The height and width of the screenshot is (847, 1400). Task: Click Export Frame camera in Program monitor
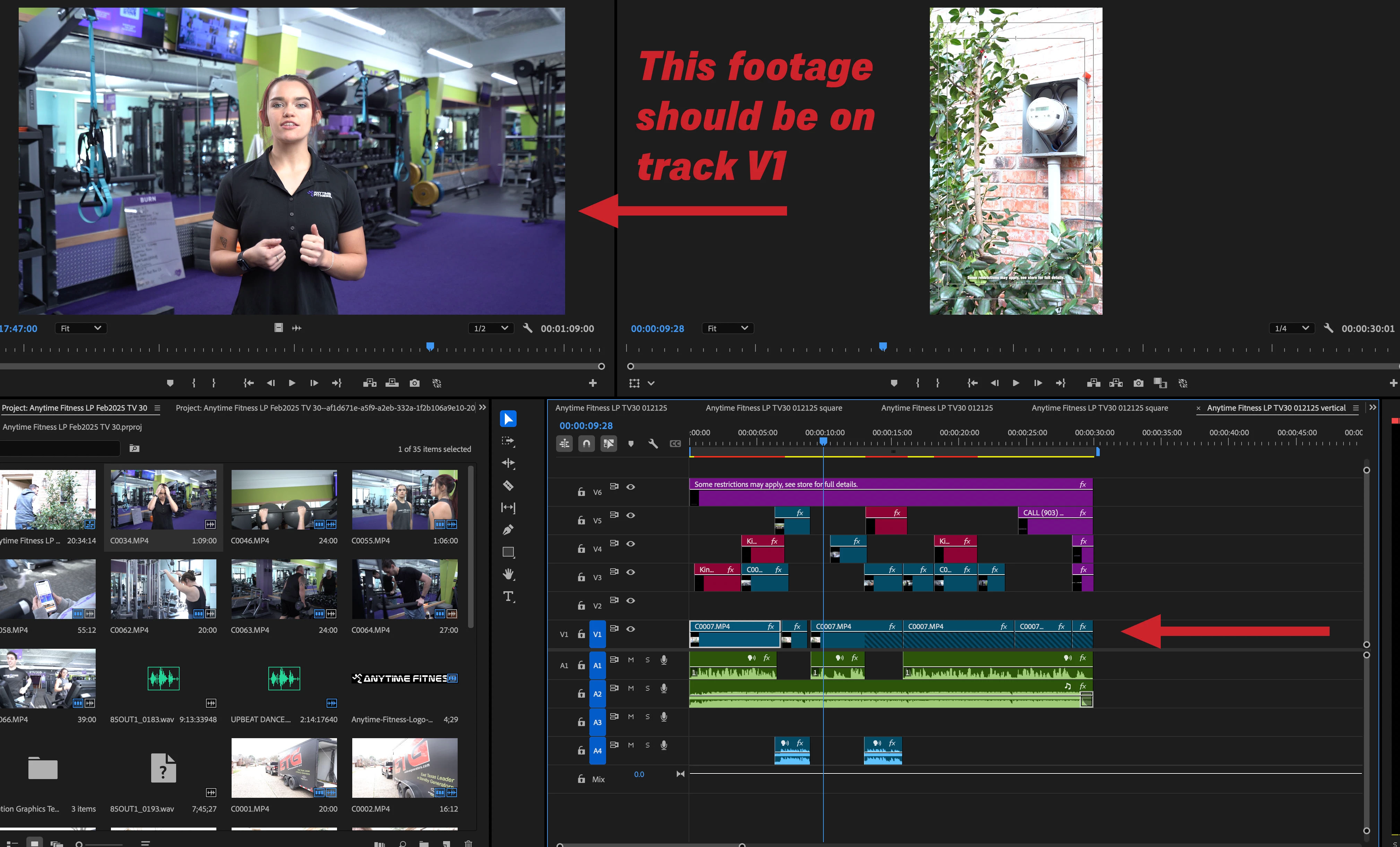tap(1138, 383)
